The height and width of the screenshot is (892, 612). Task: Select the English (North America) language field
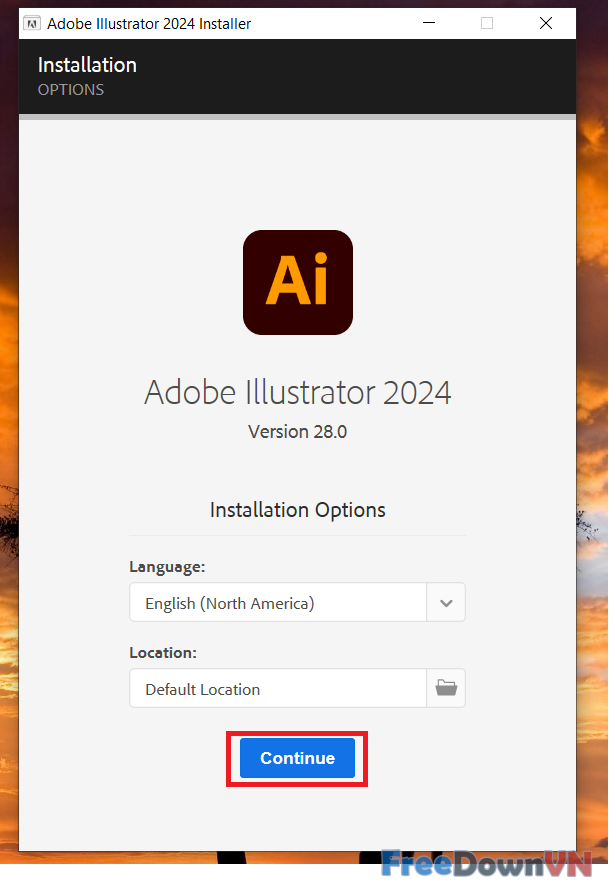click(x=278, y=603)
